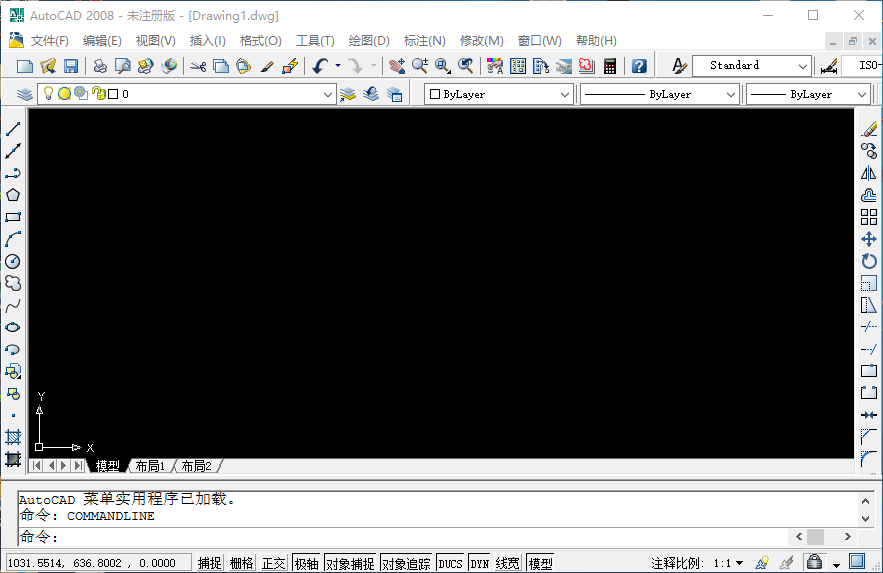The width and height of the screenshot is (883, 573).
Task: Click the Save icon in the standard toolbar
Action: click(x=71, y=66)
